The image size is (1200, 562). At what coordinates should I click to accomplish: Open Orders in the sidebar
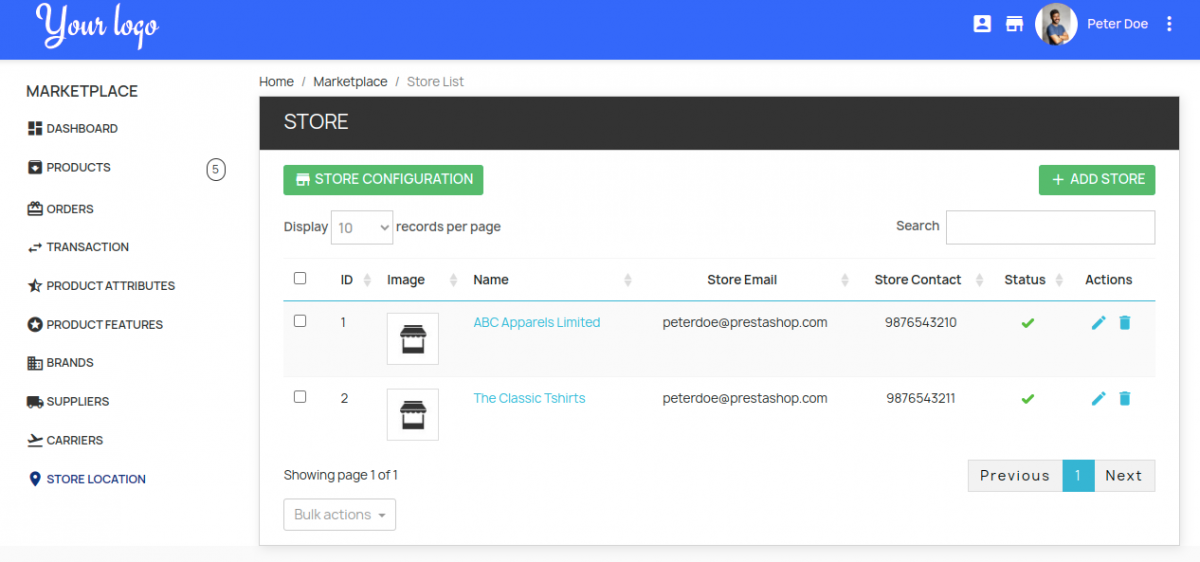pos(61,209)
